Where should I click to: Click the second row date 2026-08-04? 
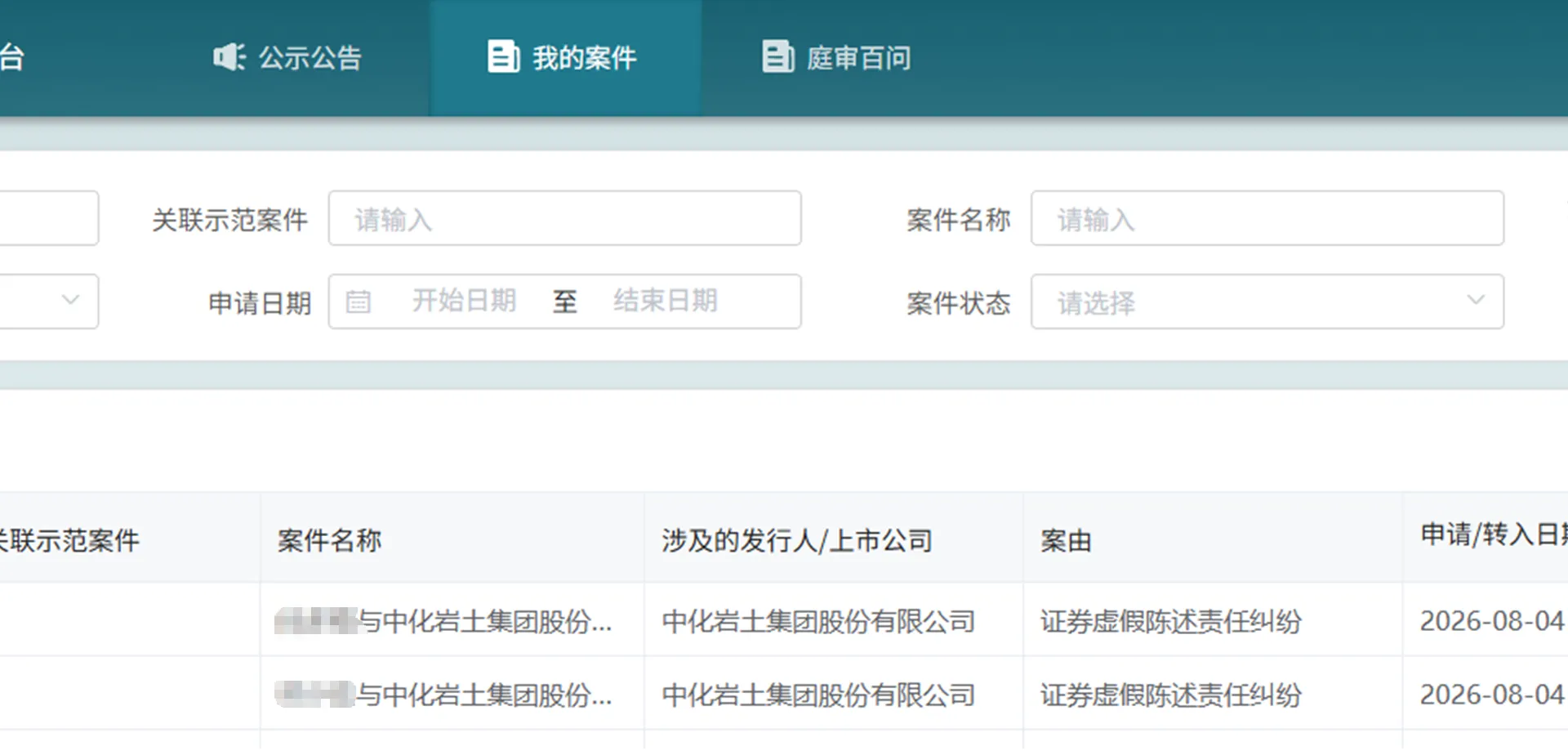coord(1492,695)
